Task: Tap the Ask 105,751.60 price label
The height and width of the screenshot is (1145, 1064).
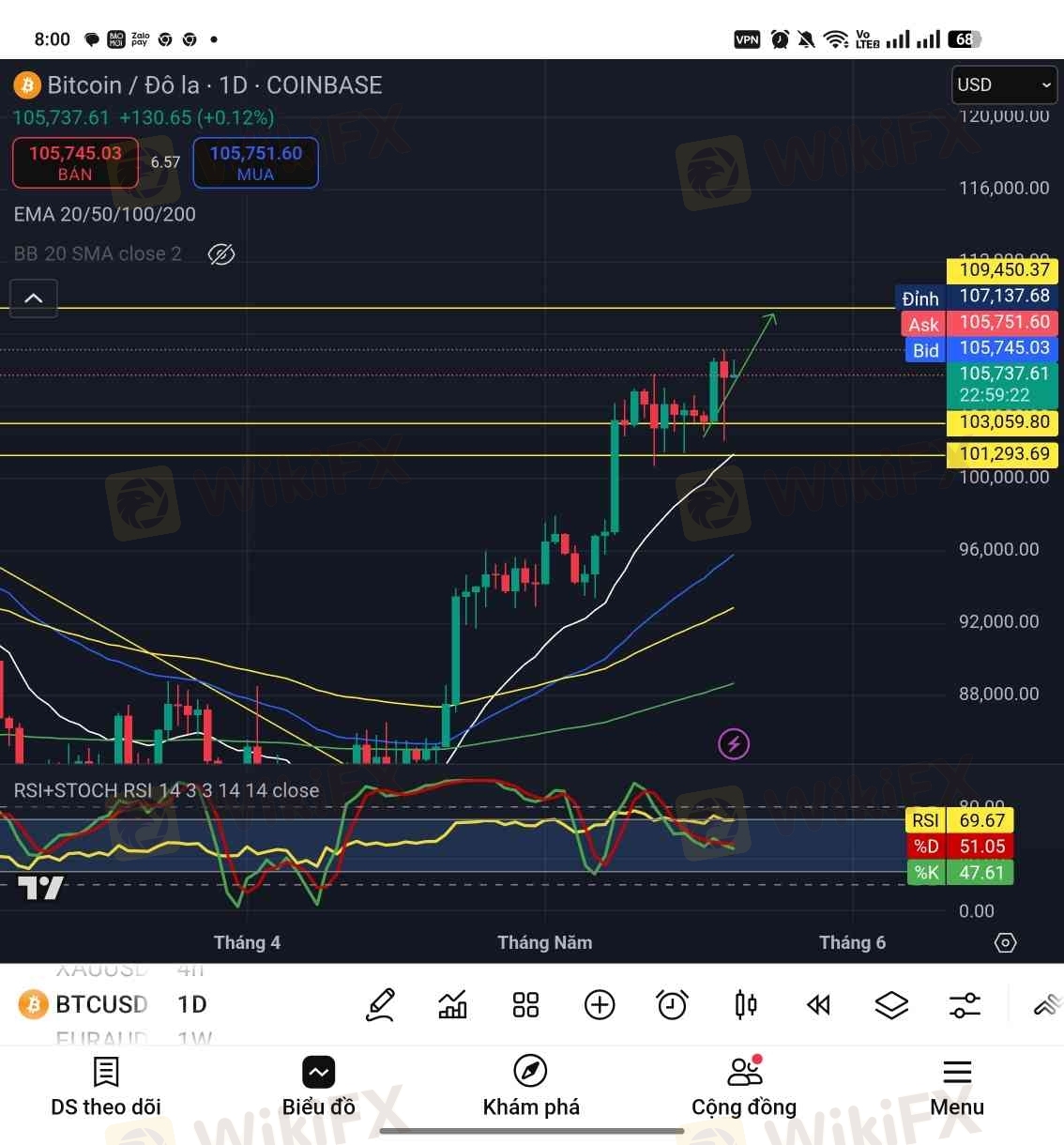Action: (980, 323)
